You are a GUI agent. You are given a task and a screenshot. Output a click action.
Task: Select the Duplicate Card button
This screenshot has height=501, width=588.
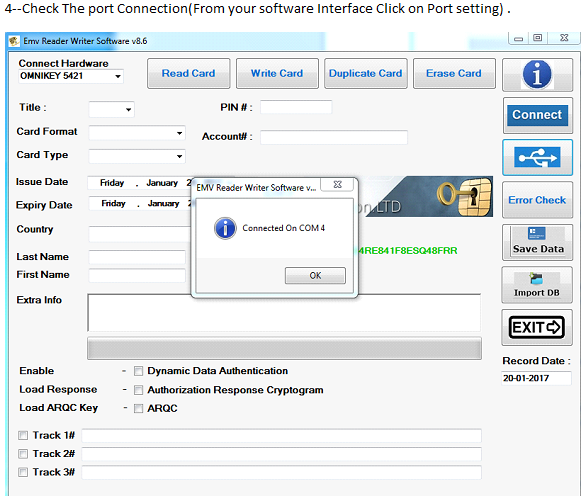tap(366, 74)
